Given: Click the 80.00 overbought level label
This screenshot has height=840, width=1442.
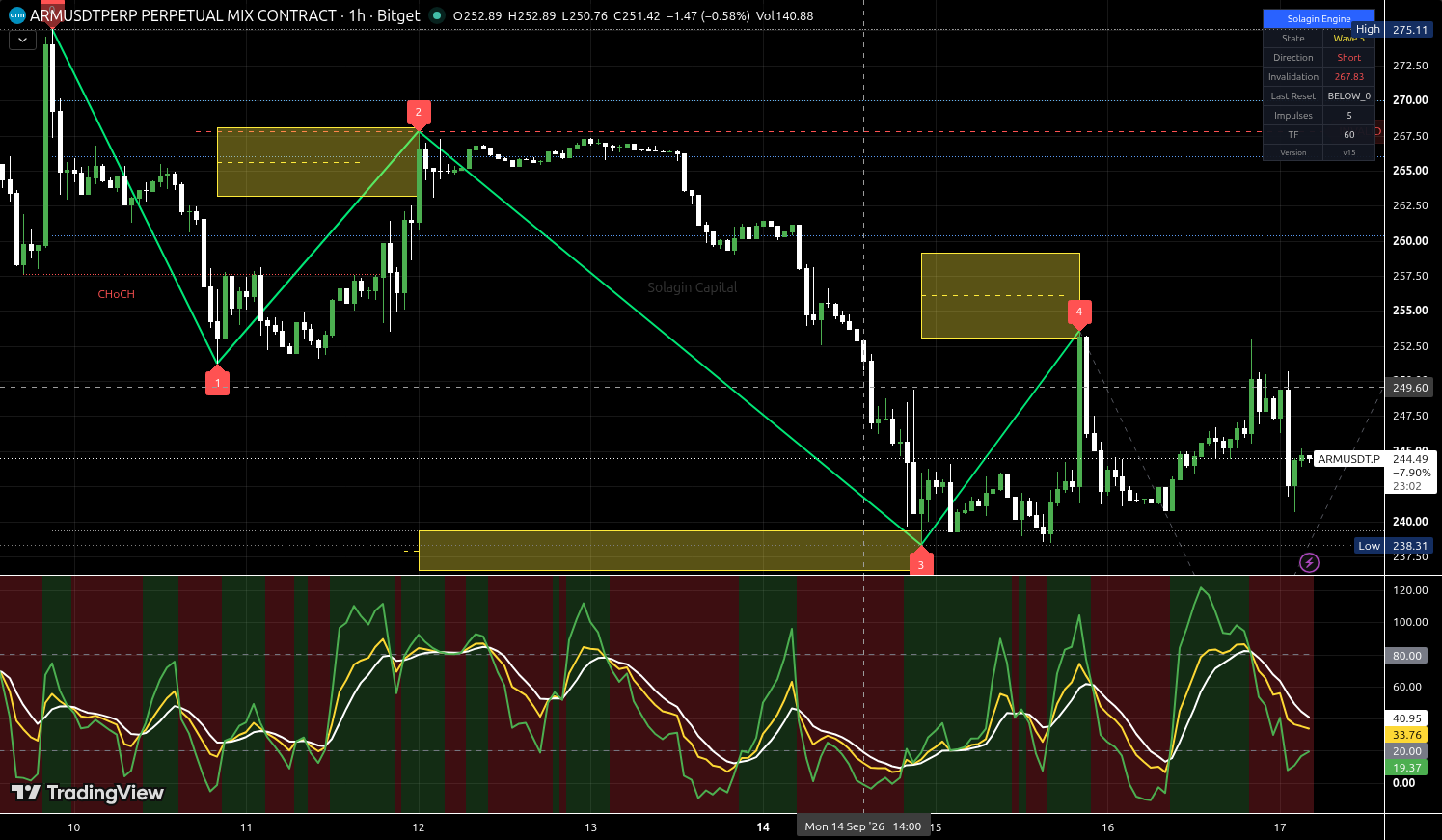Looking at the screenshot, I should (1407, 656).
